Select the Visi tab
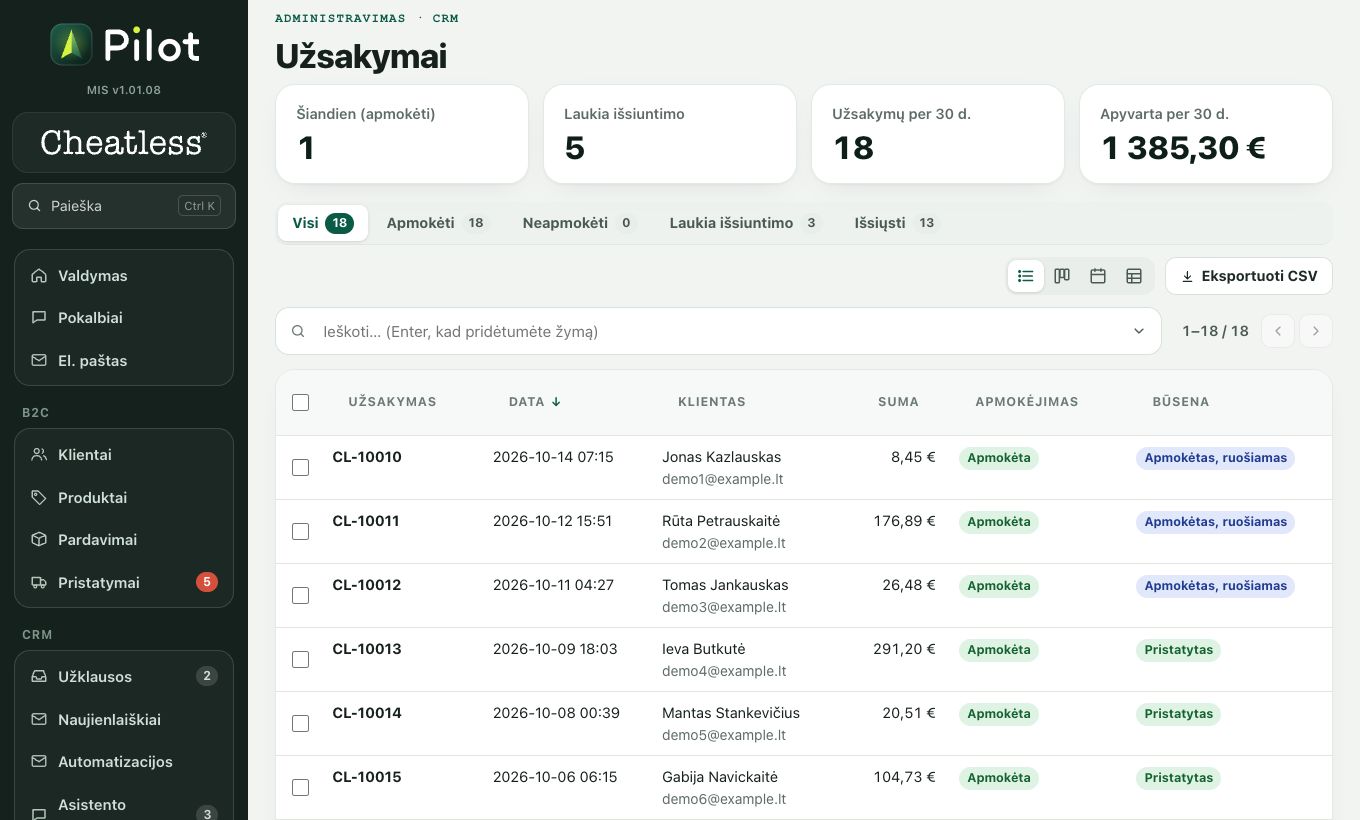Image resolution: width=1360 pixels, height=820 pixels. pyautogui.click(x=322, y=223)
